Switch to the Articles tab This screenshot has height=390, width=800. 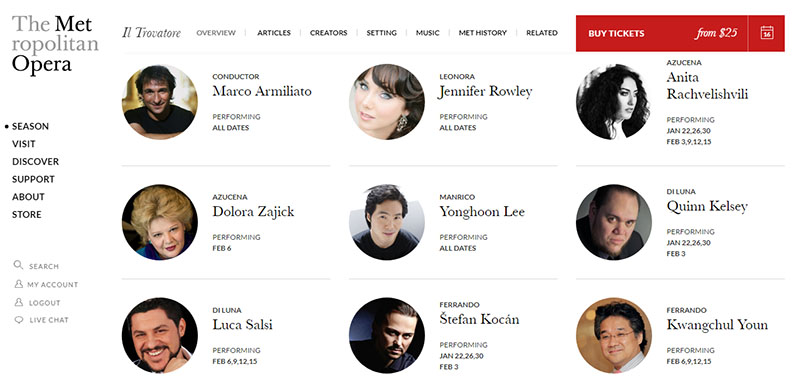click(274, 33)
